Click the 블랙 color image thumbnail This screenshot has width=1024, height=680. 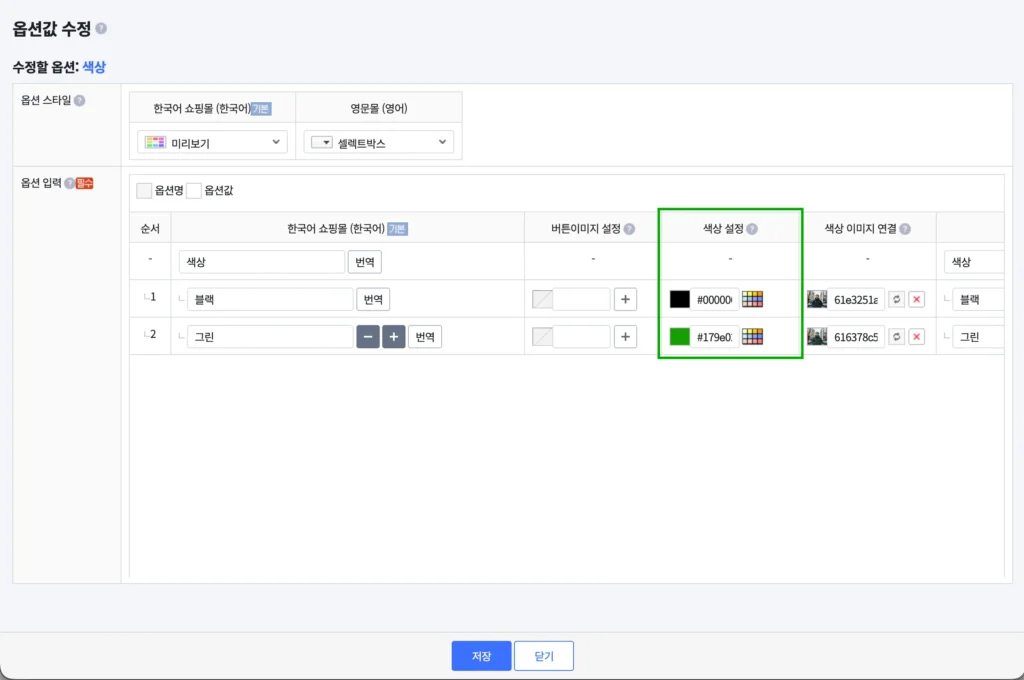(817, 299)
